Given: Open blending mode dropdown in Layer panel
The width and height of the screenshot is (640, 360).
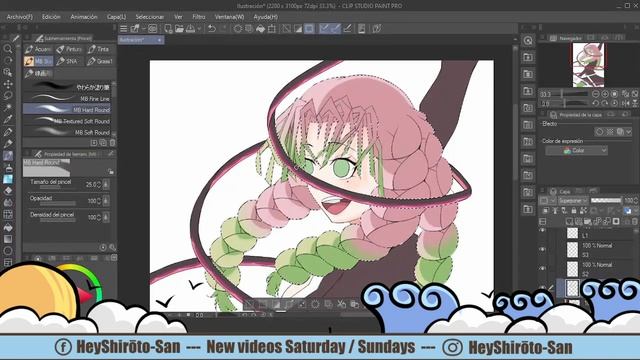Looking at the screenshot, I should (x=573, y=201).
